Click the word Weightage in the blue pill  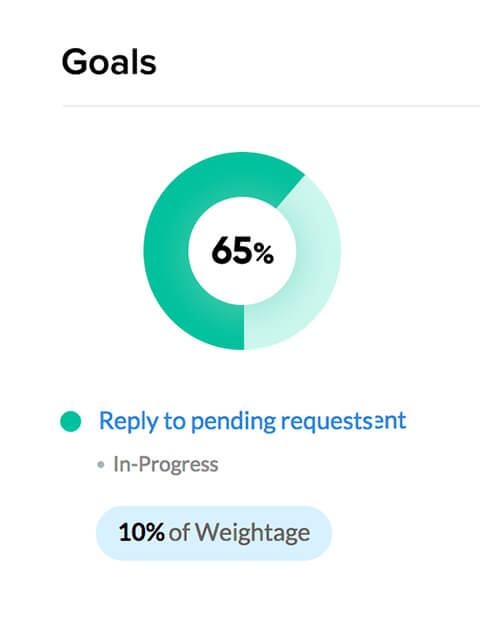(252, 533)
